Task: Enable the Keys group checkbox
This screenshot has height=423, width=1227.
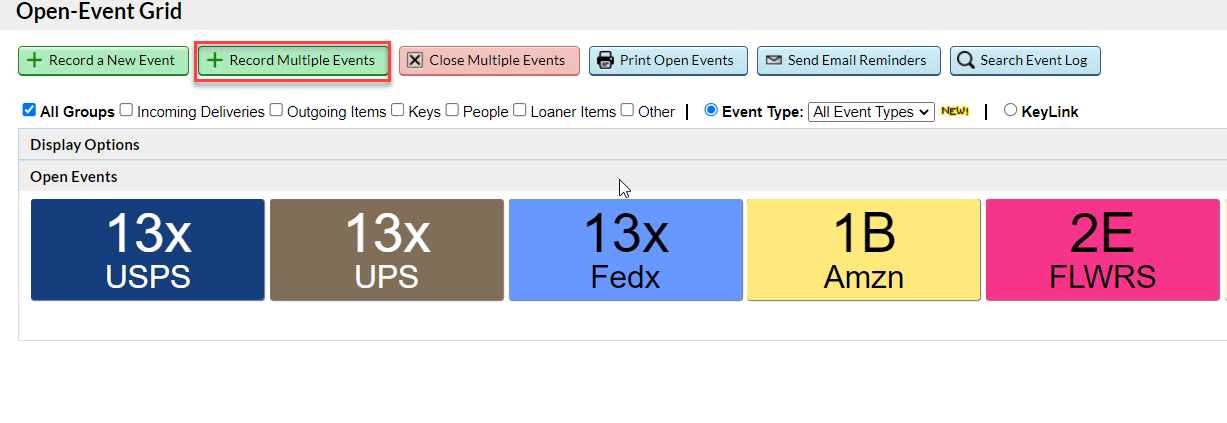Action: (x=398, y=110)
